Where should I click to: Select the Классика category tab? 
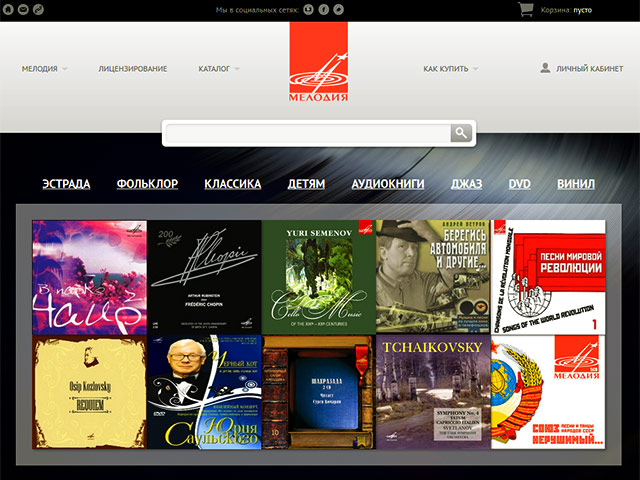tap(233, 184)
